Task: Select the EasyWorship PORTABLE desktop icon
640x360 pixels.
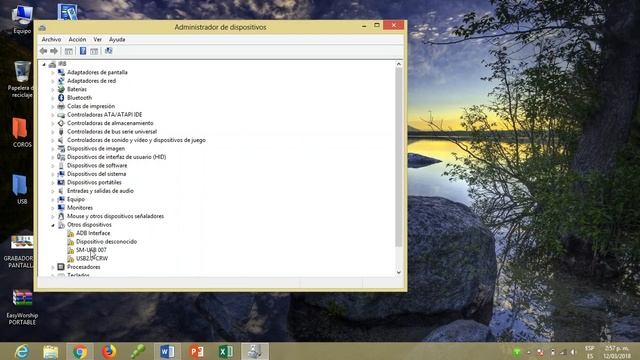Action: 22,307
